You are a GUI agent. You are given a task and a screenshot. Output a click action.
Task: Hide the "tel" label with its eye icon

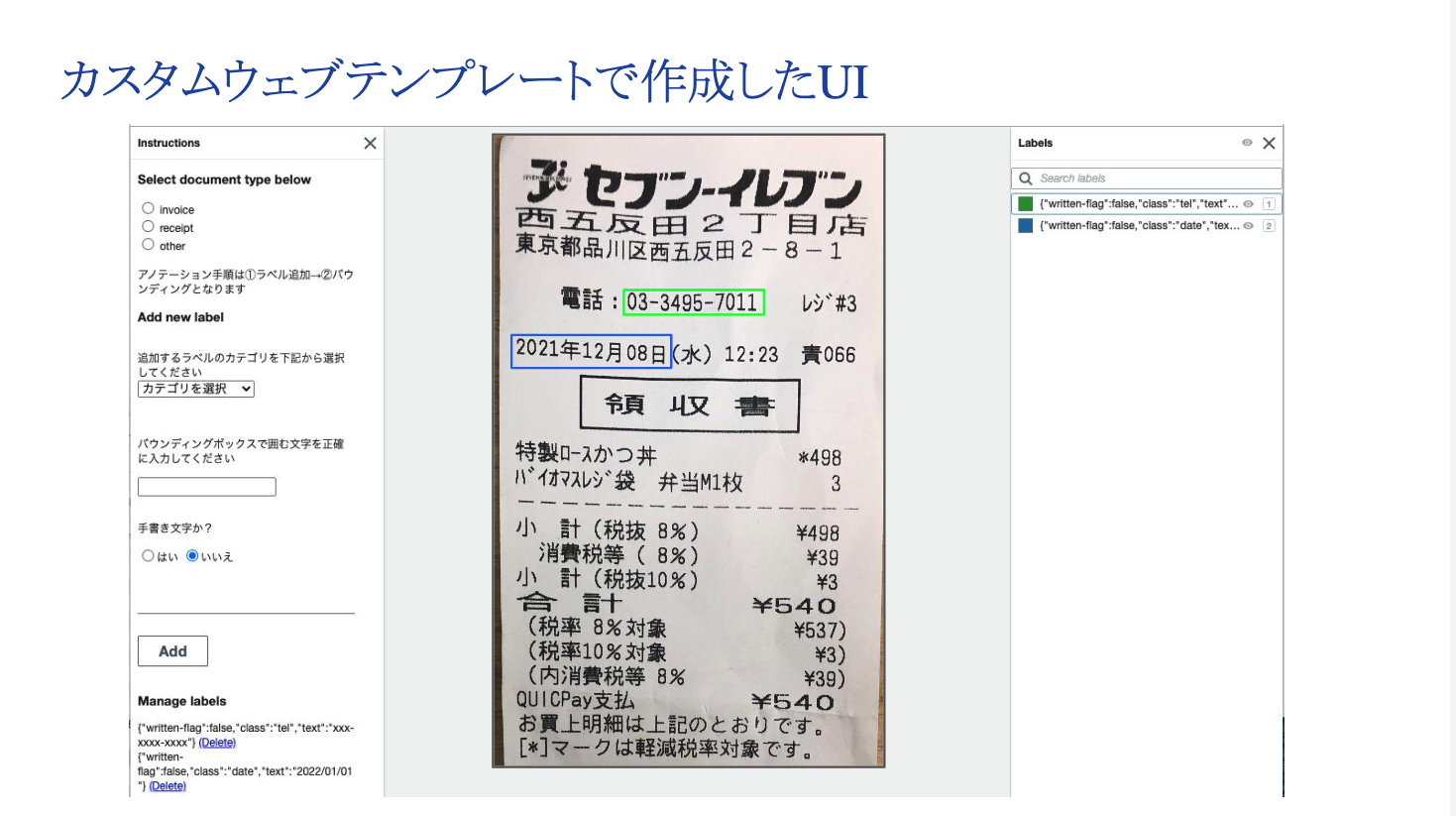[x=1249, y=204]
